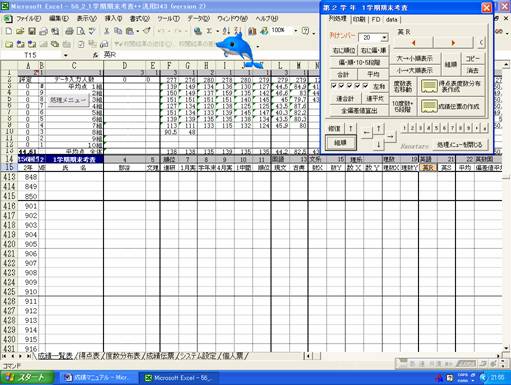Switch to the data tab in dialog

(x=391, y=19)
